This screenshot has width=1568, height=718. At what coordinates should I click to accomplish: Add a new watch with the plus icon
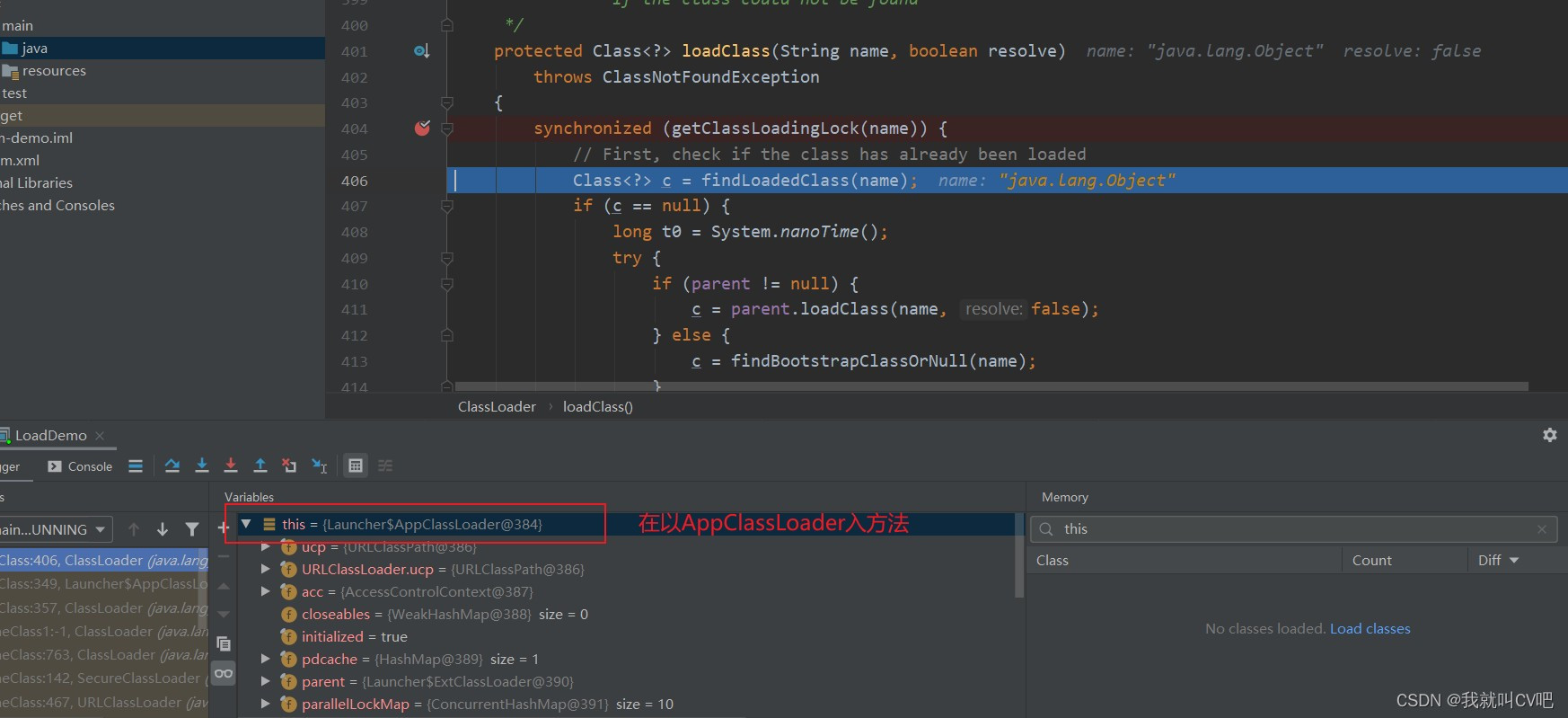click(224, 527)
